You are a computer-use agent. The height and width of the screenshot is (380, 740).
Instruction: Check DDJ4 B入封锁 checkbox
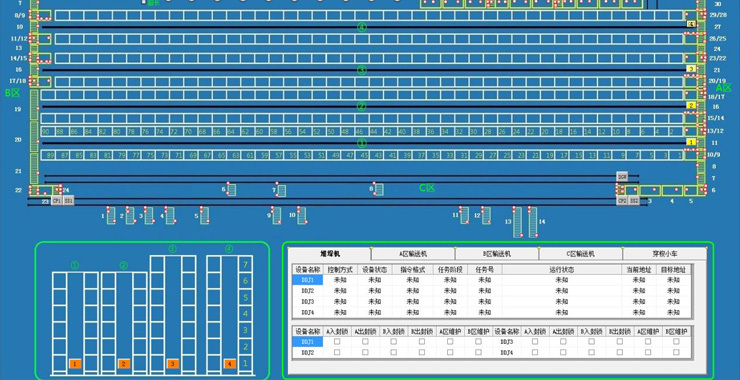(591, 352)
